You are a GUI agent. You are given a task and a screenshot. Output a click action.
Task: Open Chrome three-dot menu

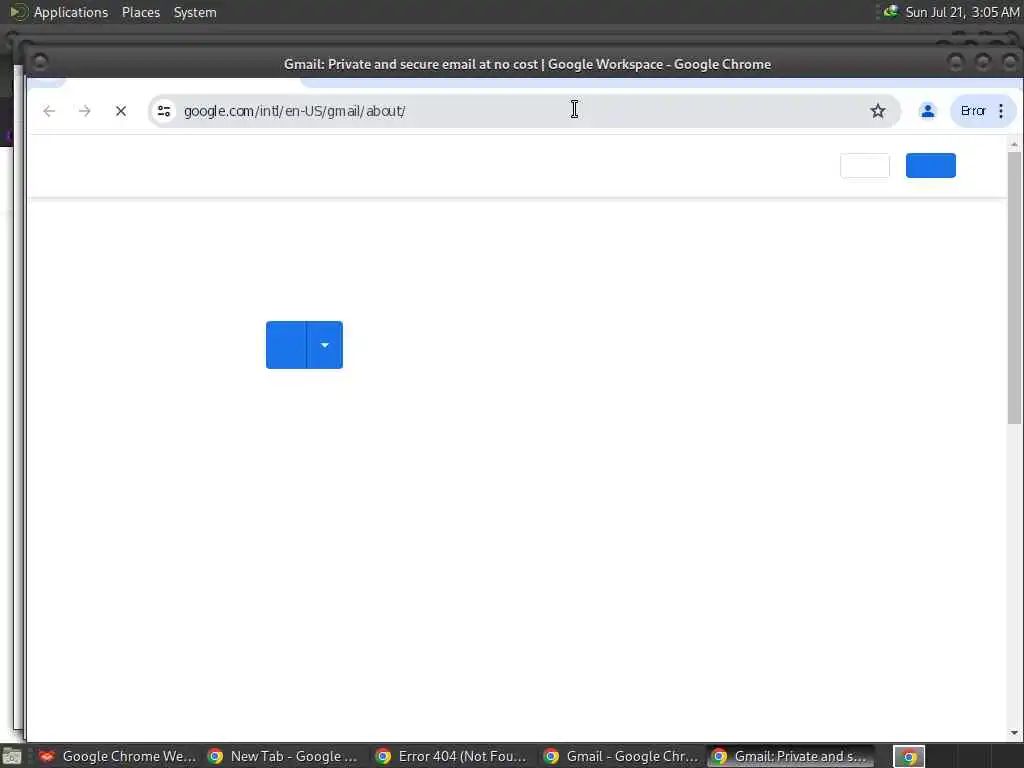point(1001,111)
